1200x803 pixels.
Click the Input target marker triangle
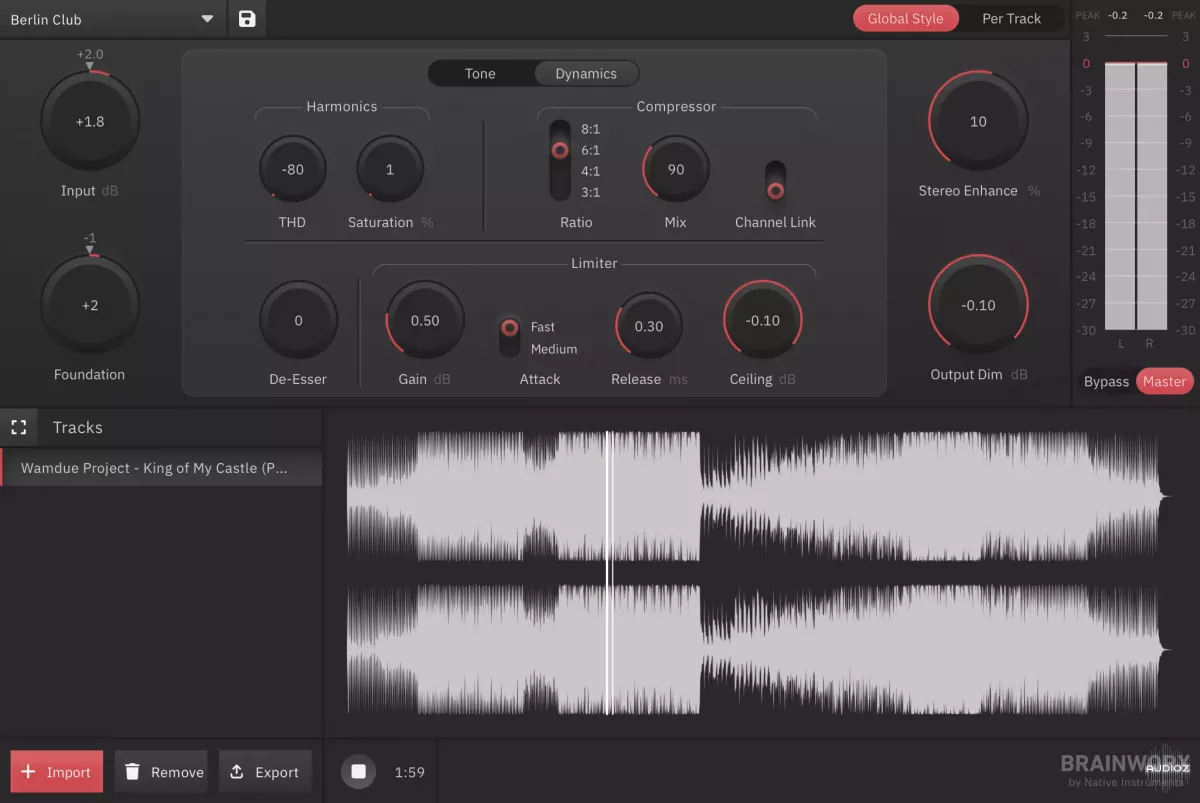pos(90,67)
